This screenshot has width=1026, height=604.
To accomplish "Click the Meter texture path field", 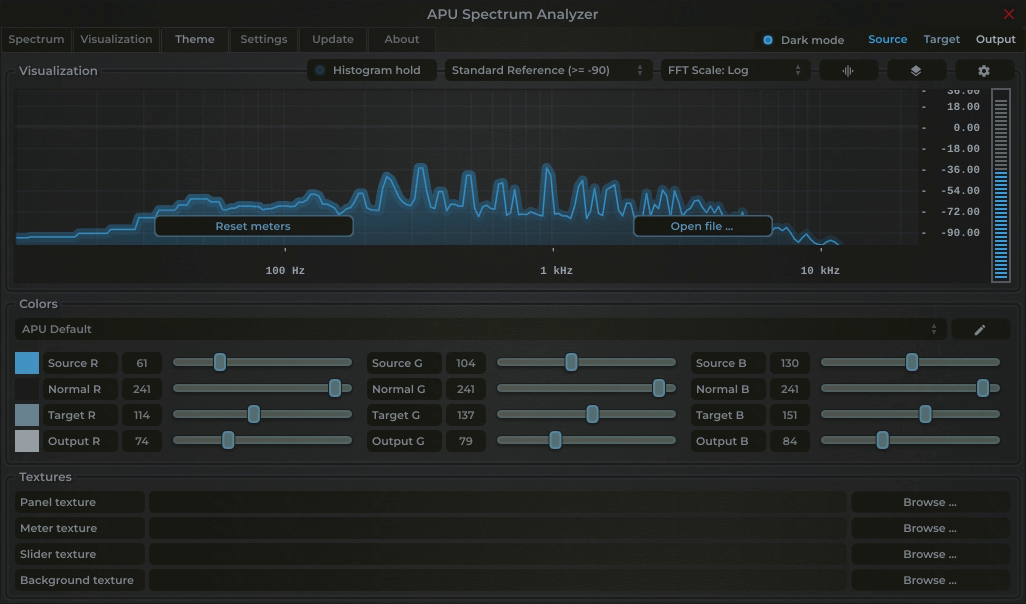I will (x=498, y=528).
